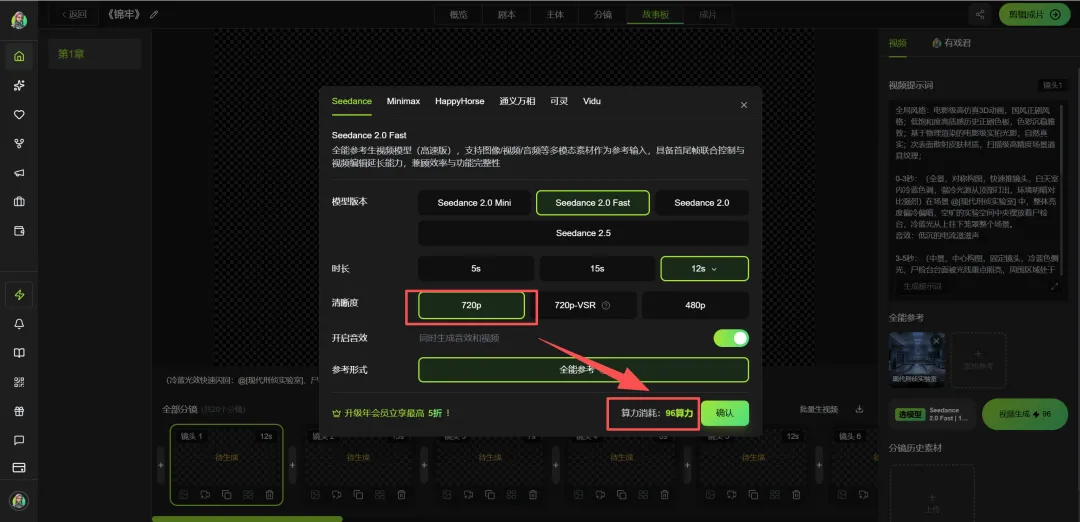Open the chat bubble icon in sidebar
The height and width of the screenshot is (522, 1080).
(19, 440)
